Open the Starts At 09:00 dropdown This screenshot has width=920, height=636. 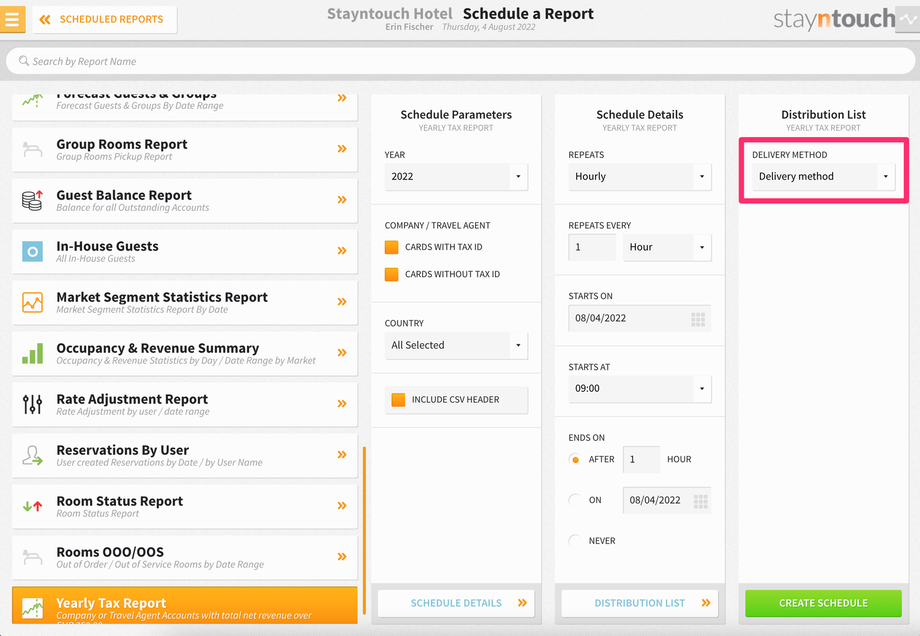pos(640,388)
